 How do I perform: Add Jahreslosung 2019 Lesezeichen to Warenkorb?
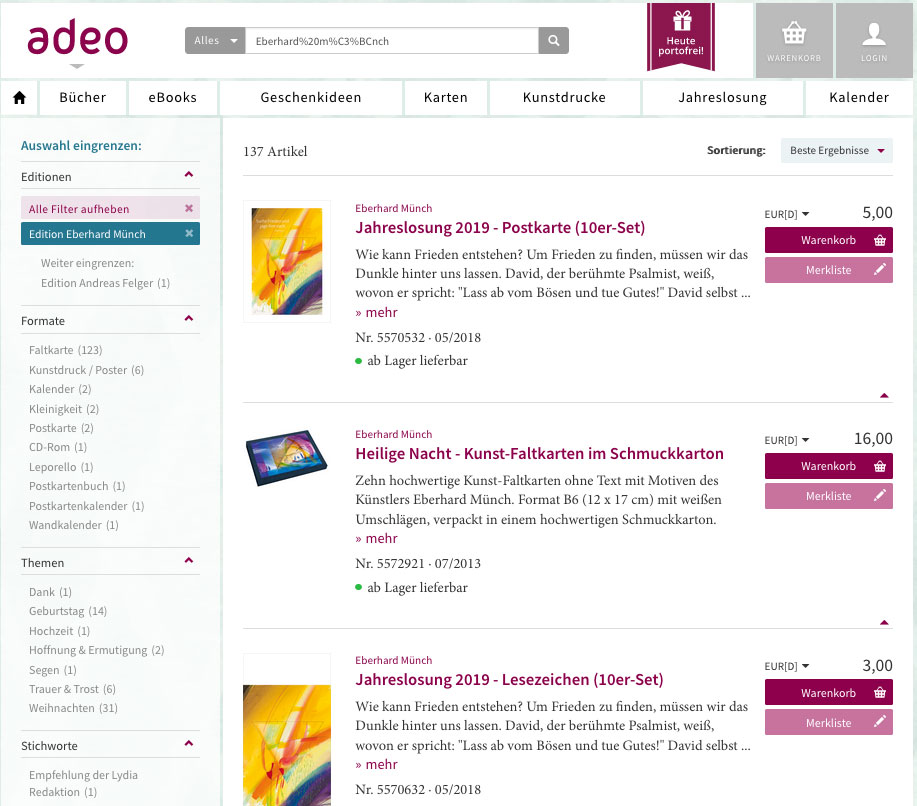pos(829,693)
